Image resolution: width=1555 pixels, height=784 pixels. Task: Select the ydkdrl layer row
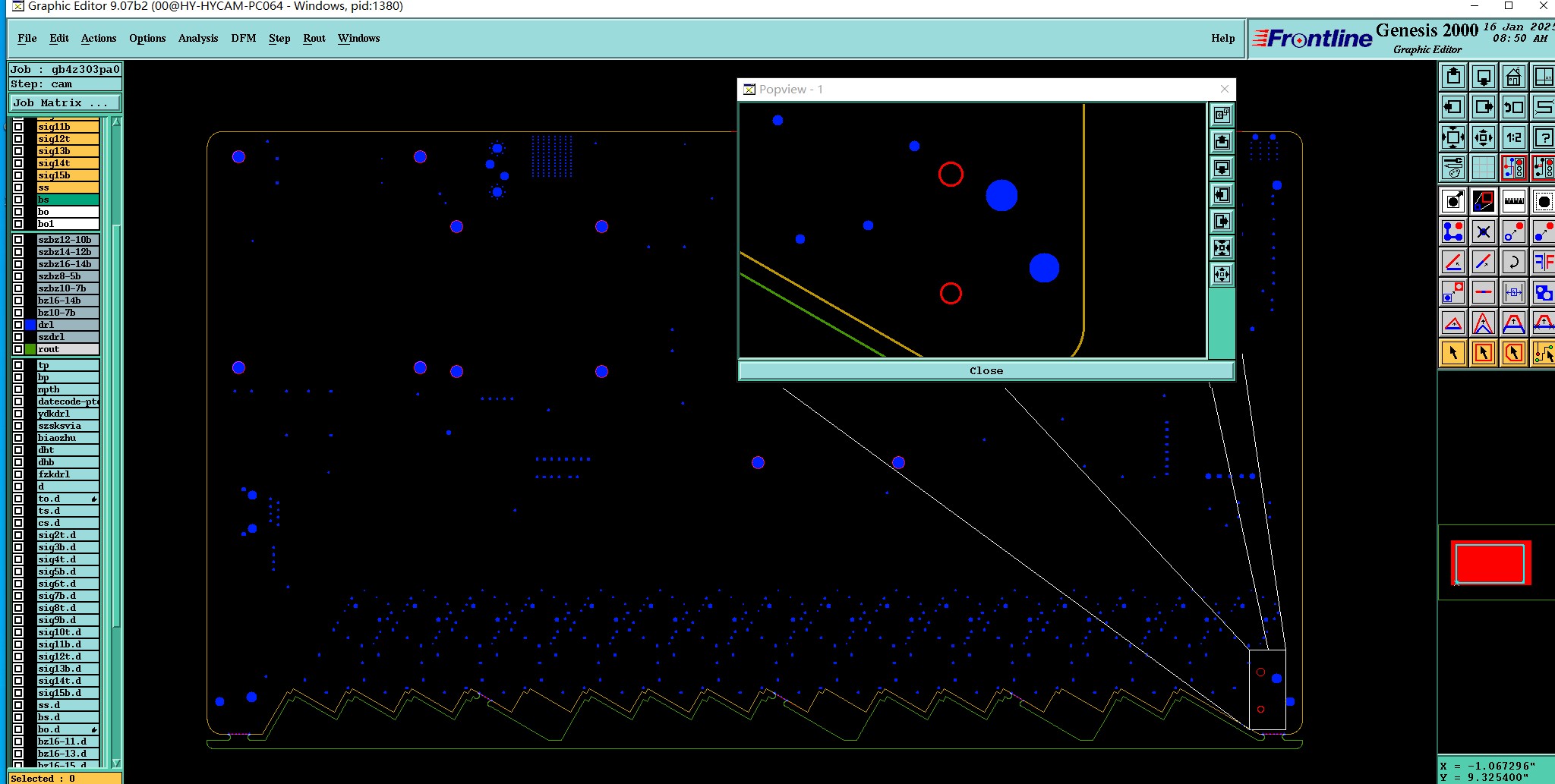(x=68, y=414)
